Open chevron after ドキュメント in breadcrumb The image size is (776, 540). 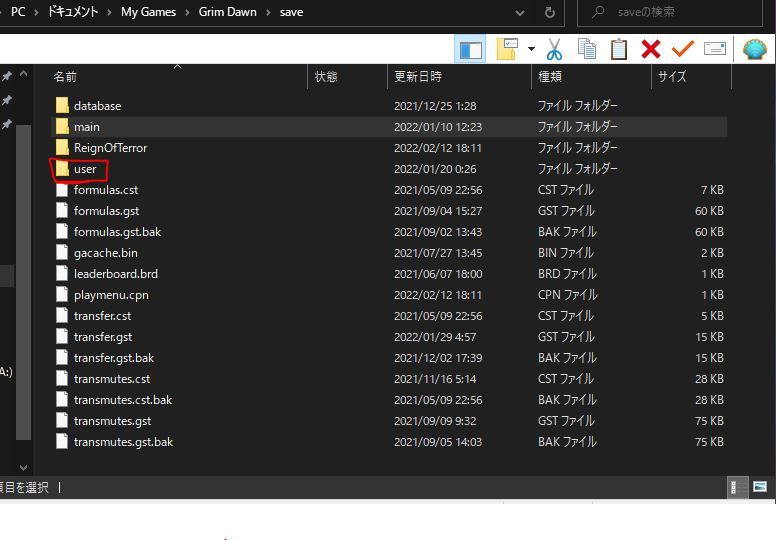click(x=109, y=12)
